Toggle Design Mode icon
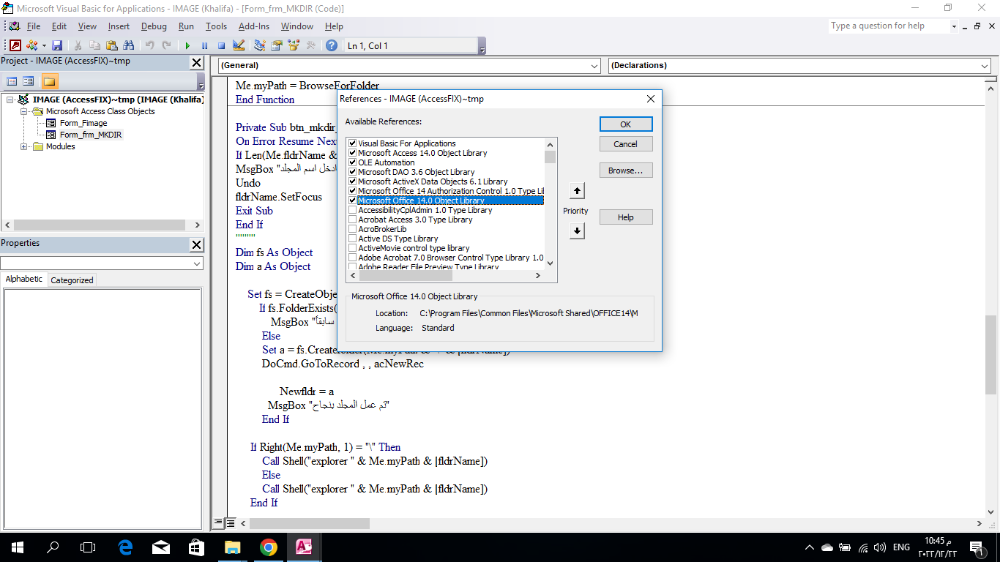 click(x=239, y=45)
